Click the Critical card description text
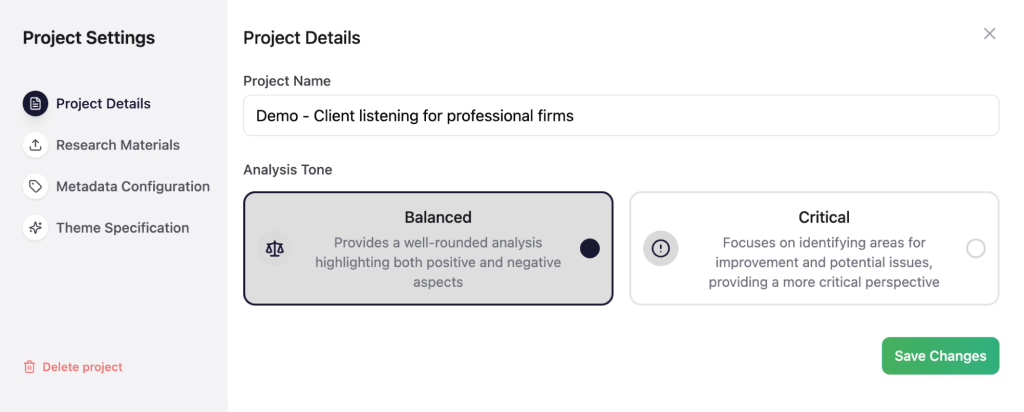 click(x=824, y=262)
